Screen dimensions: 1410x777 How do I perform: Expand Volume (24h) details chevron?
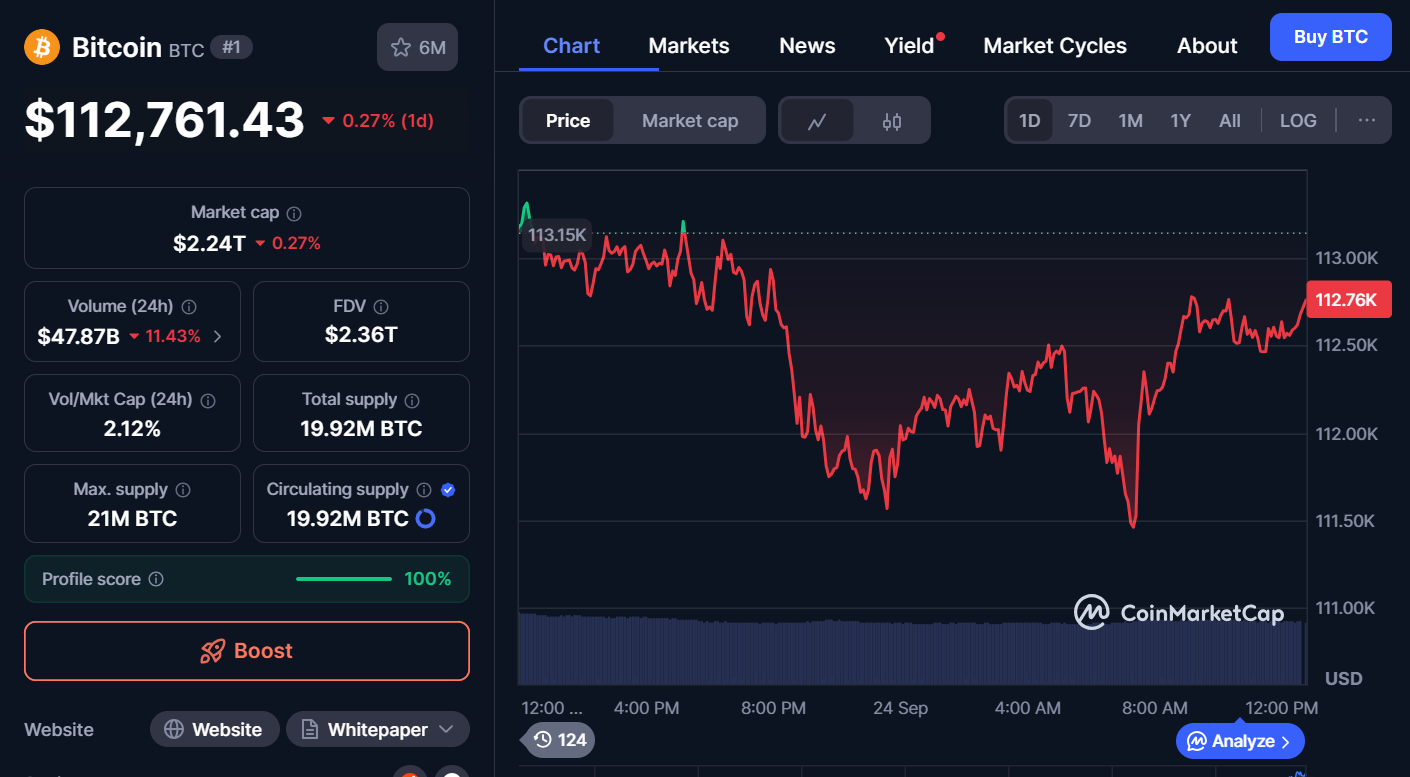(x=218, y=336)
